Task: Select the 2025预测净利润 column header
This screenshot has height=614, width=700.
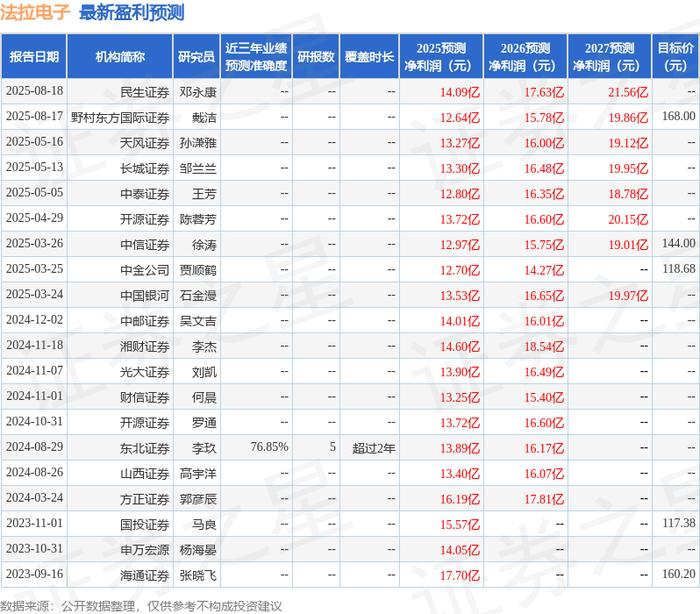Action: [x=441, y=57]
